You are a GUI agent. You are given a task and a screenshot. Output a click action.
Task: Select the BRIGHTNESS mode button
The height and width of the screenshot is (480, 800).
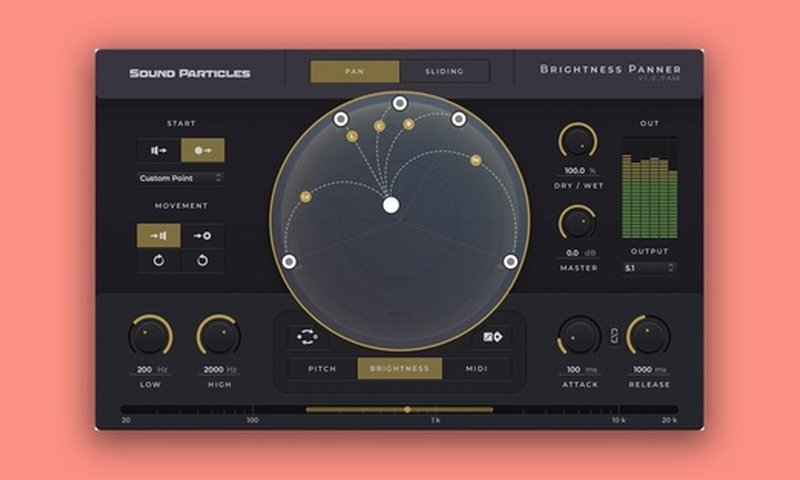click(x=400, y=369)
